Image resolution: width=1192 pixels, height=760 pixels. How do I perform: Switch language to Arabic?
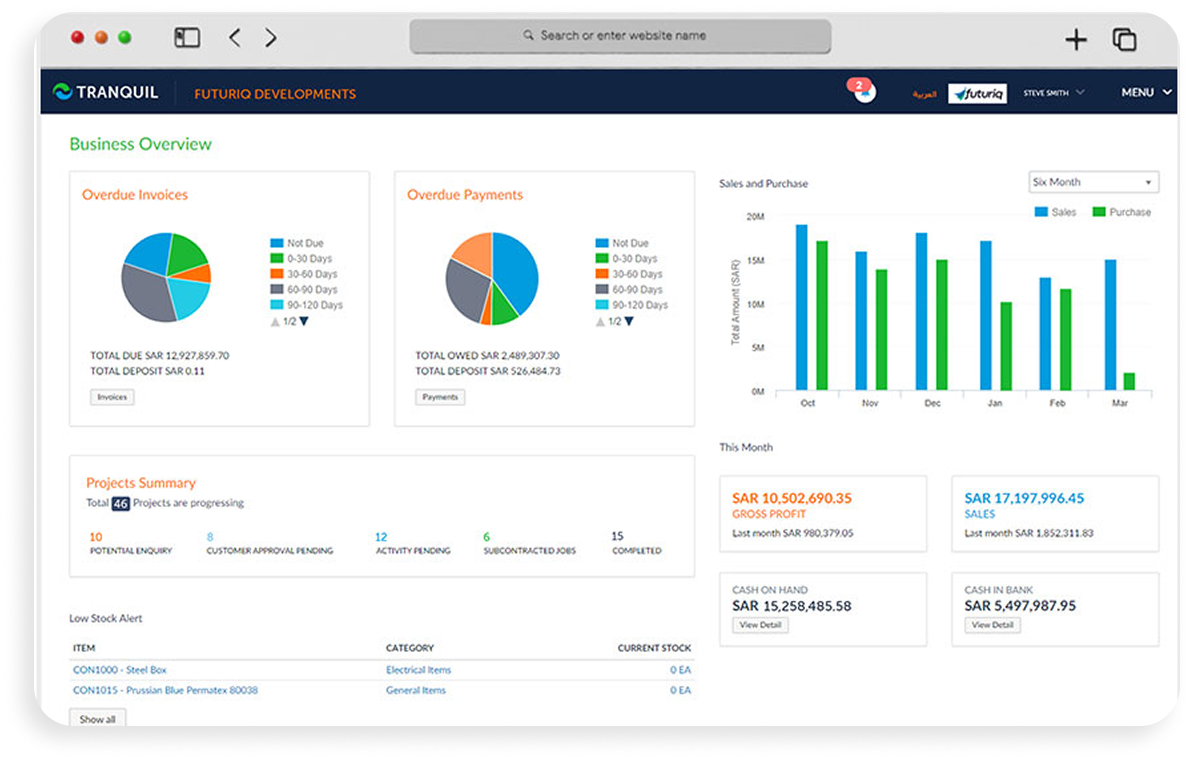coord(924,94)
